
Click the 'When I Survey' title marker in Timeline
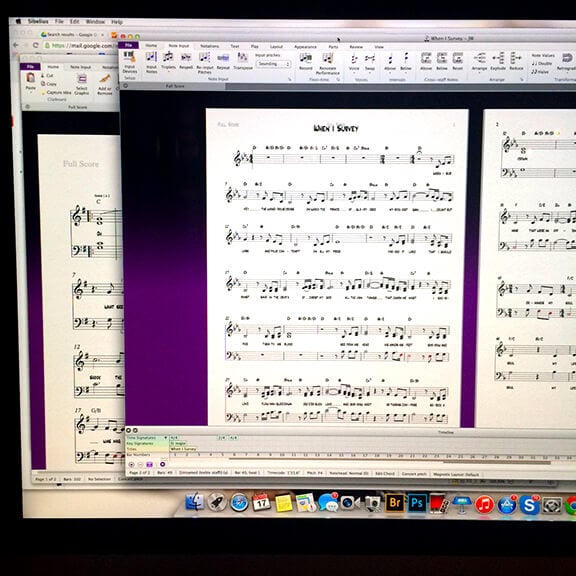point(183,449)
